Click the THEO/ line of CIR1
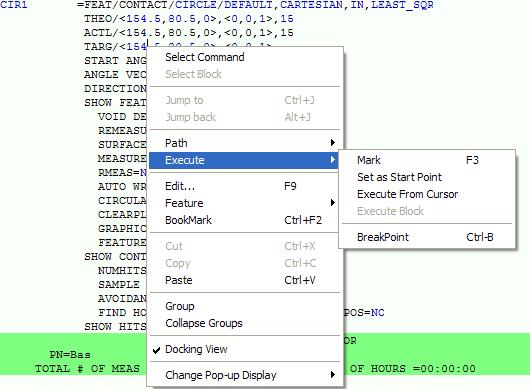Image resolution: width=530 pixels, height=389 pixels. pos(189,19)
